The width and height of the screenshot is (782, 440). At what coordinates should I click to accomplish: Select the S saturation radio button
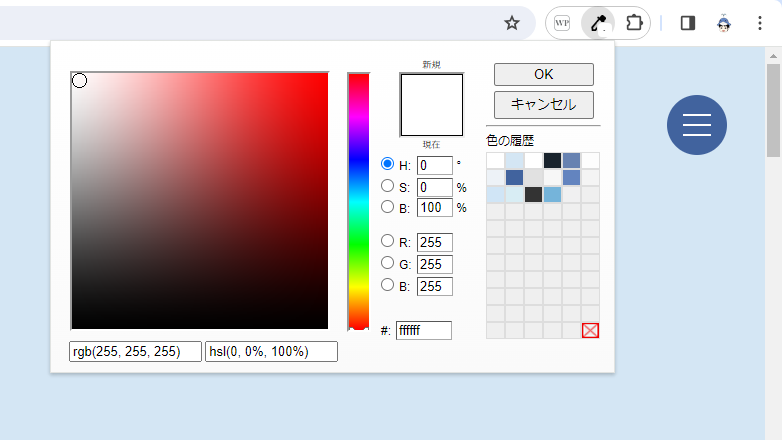click(387, 186)
